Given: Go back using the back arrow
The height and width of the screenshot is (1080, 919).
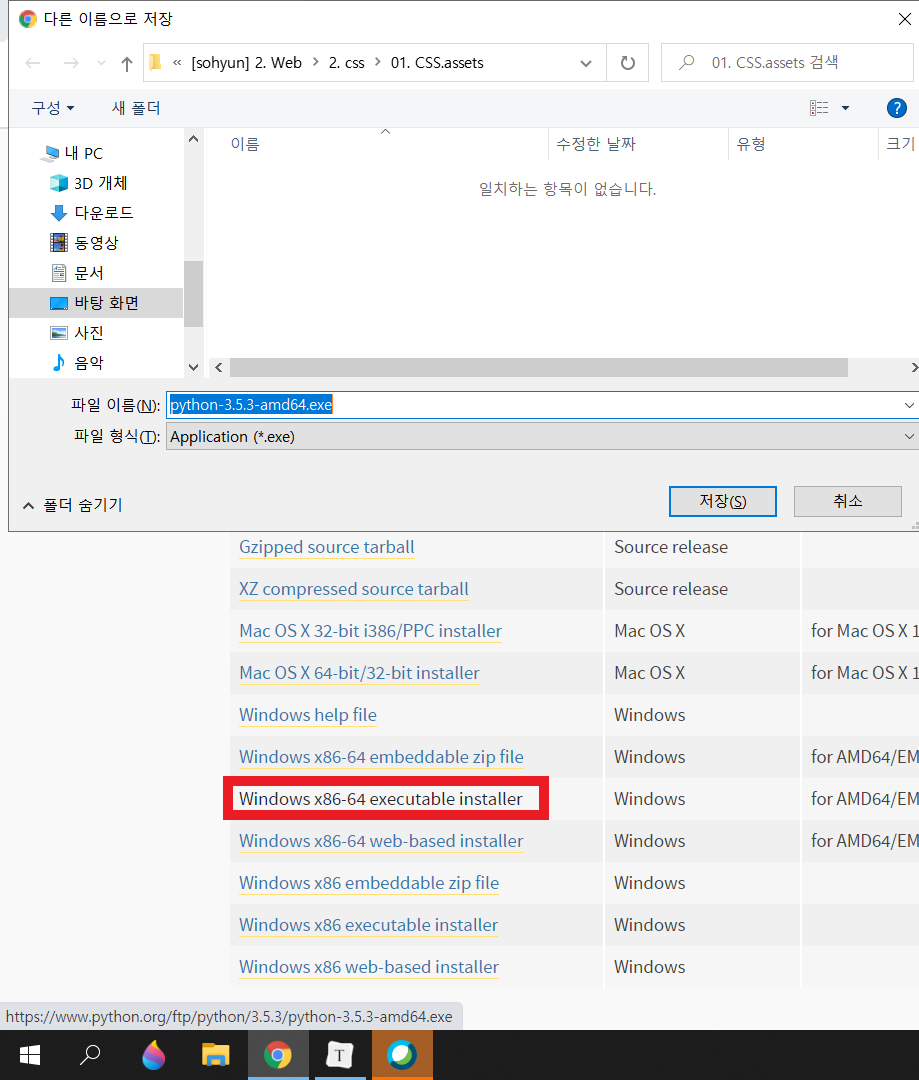Looking at the screenshot, I should click(x=32, y=63).
